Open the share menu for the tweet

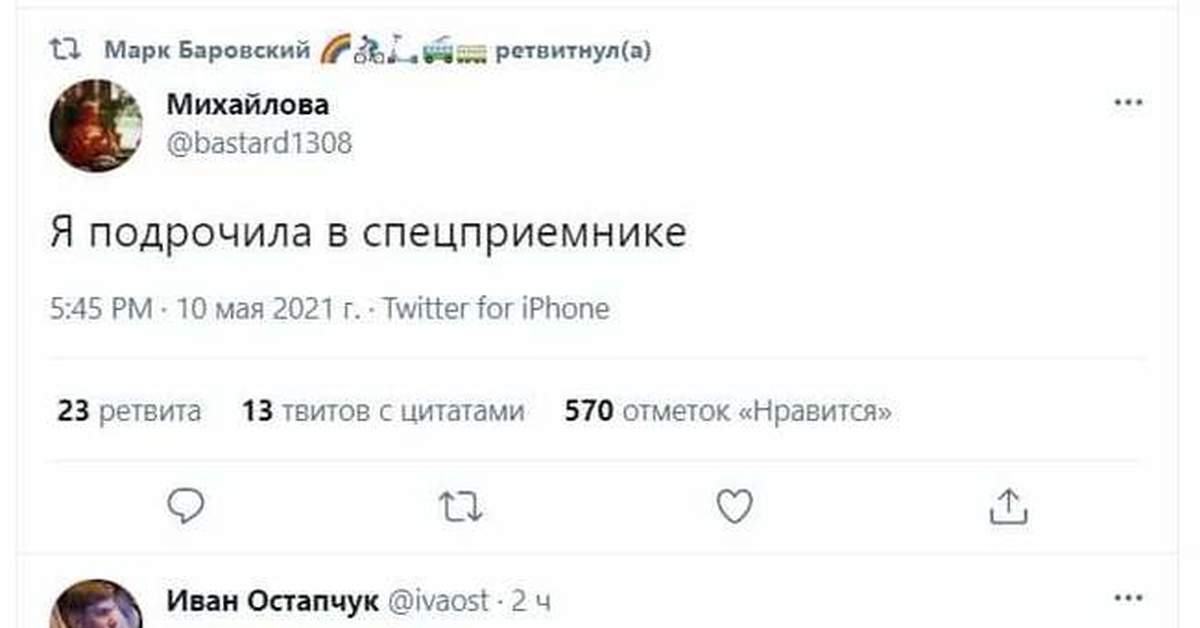click(x=1008, y=507)
